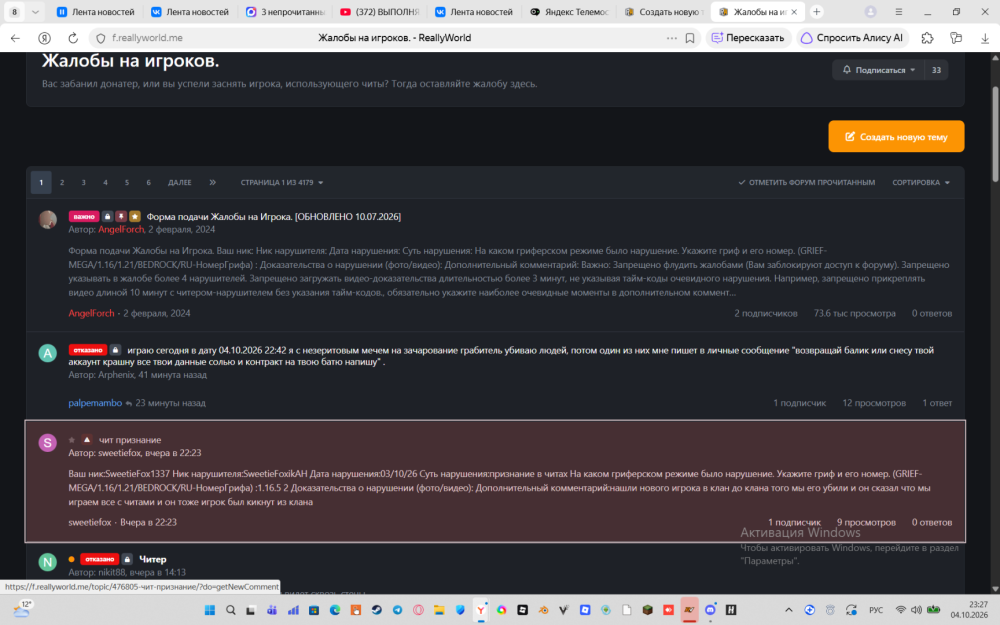Open File Explorer from the taskbar
Image resolution: width=1000 pixels, height=625 pixels.
[439, 610]
